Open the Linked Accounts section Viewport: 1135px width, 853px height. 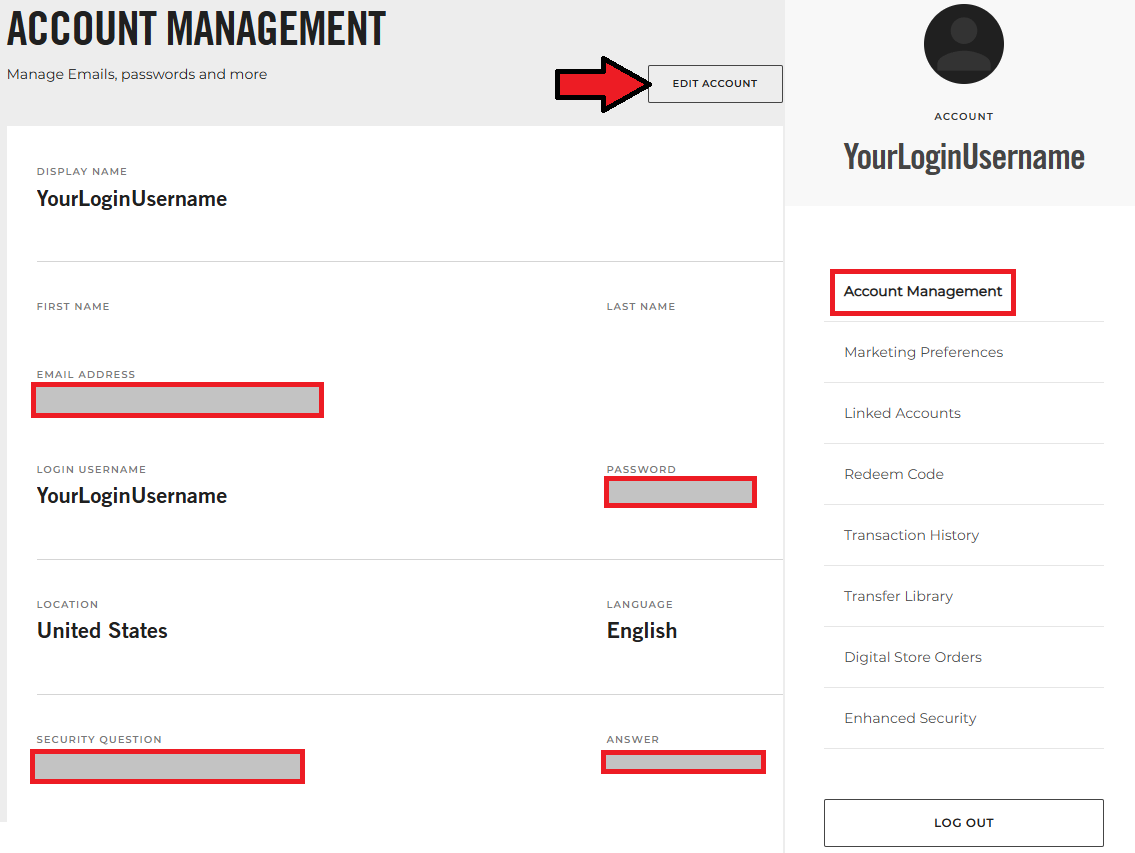point(902,413)
